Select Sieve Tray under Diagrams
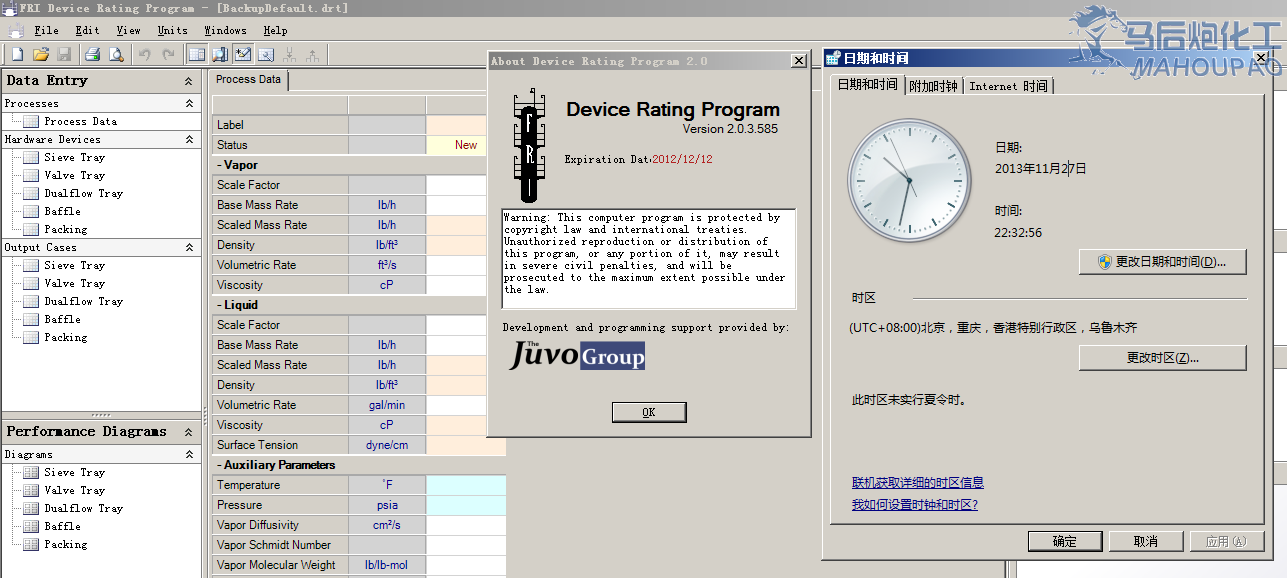Viewport: 1287px width, 578px height. click(x=74, y=472)
